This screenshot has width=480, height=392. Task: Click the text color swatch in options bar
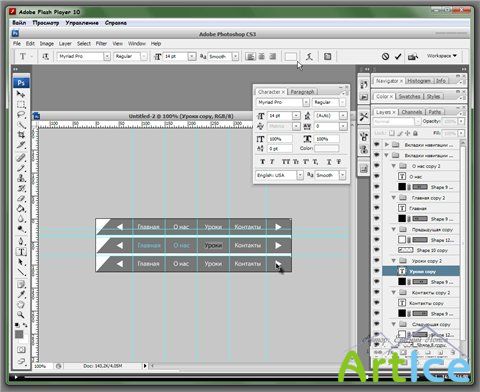click(x=291, y=56)
